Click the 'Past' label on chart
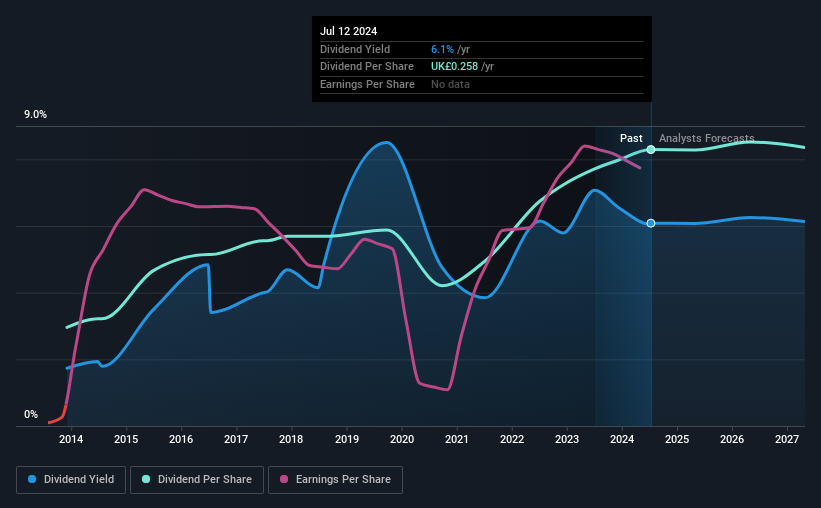 [x=631, y=138]
